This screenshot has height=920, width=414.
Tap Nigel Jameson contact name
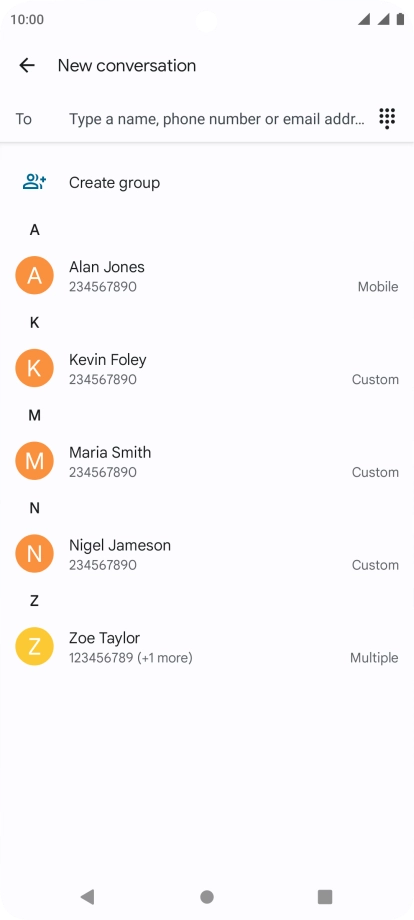(x=120, y=545)
